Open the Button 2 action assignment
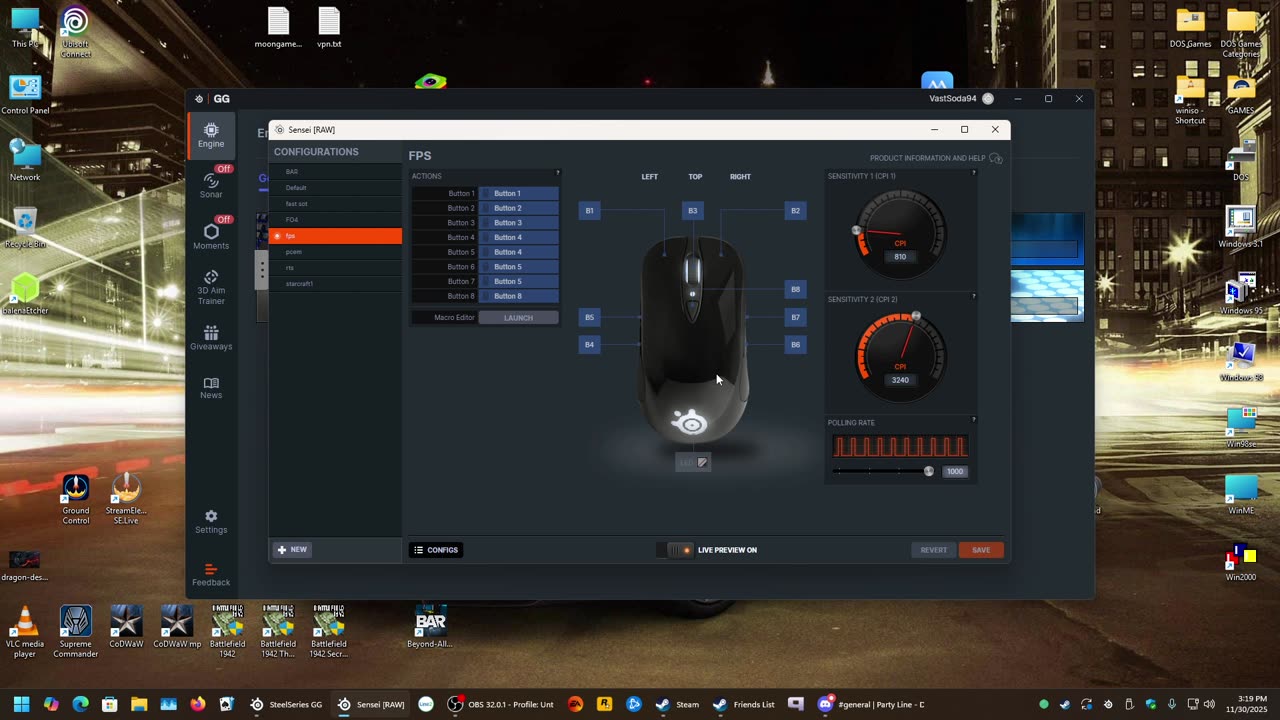Viewport: 1280px width, 720px height. [x=518, y=208]
